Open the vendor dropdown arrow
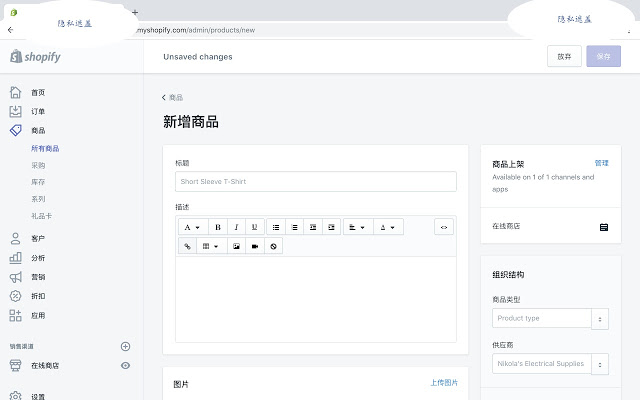Viewport: 640px width, 400px height. [600, 364]
